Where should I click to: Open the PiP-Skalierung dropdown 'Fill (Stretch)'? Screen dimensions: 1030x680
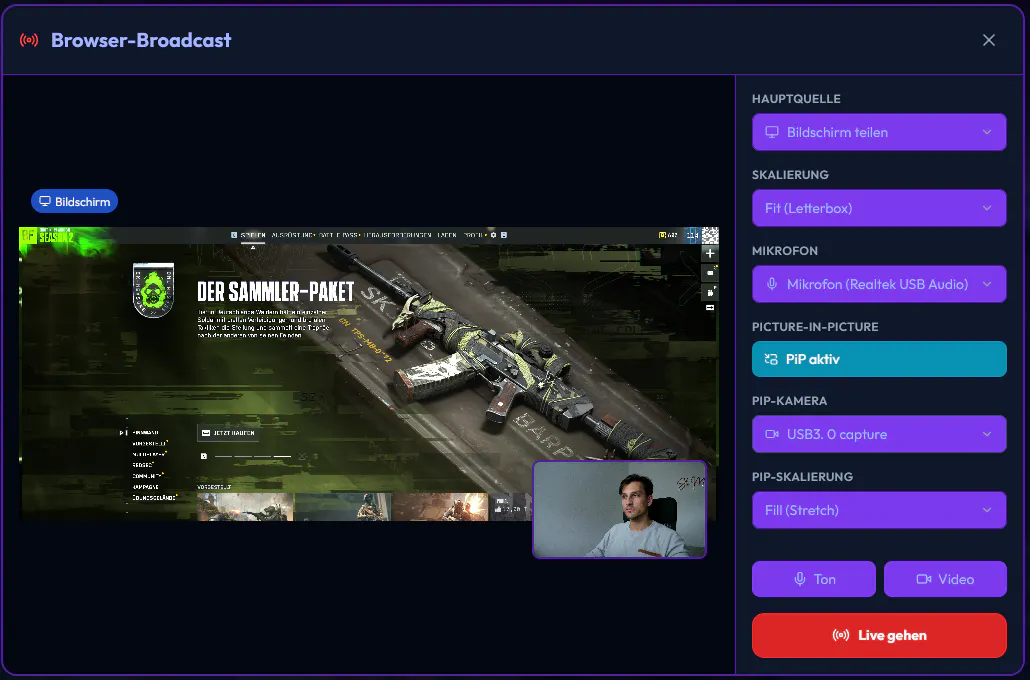(x=879, y=510)
